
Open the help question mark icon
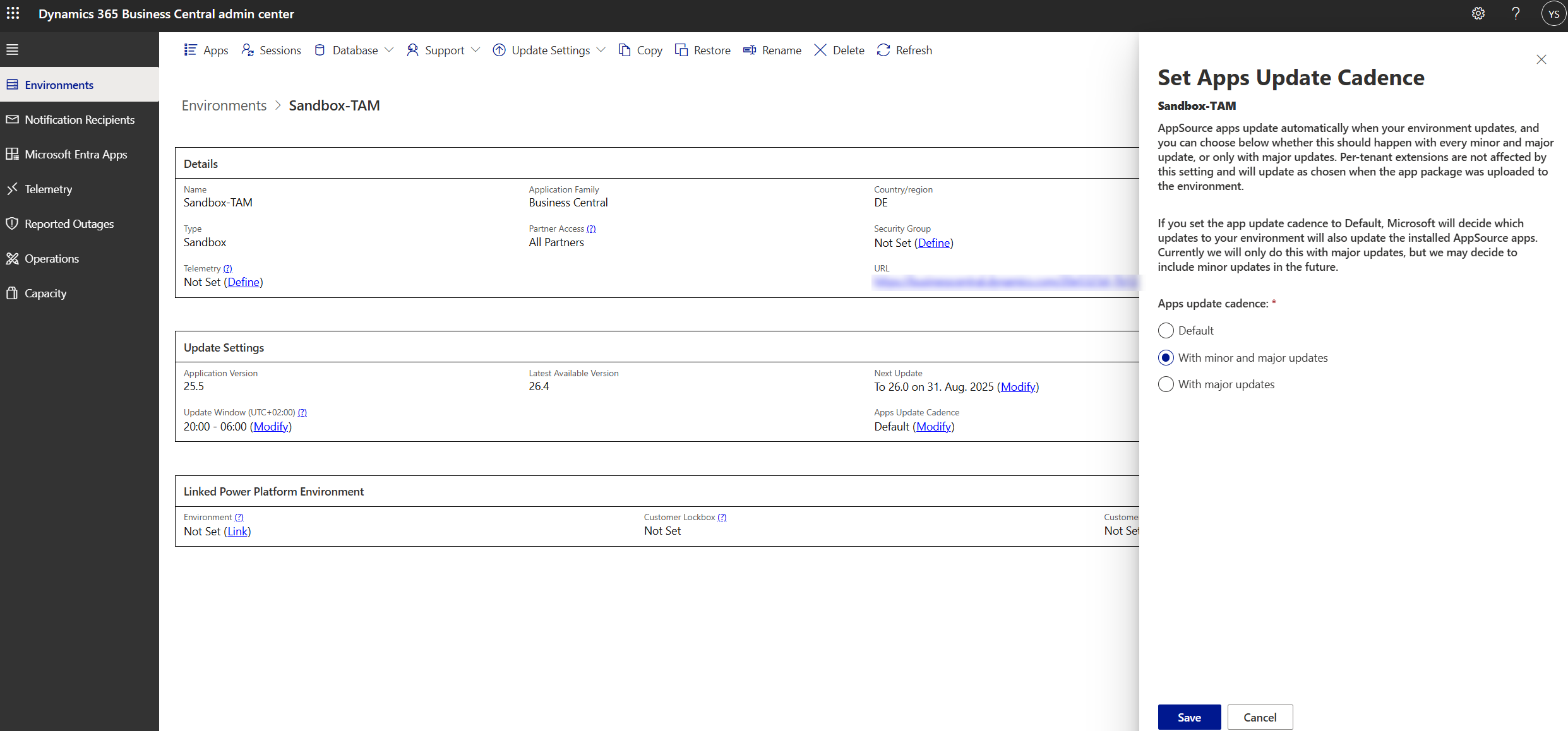[1516, 13]
